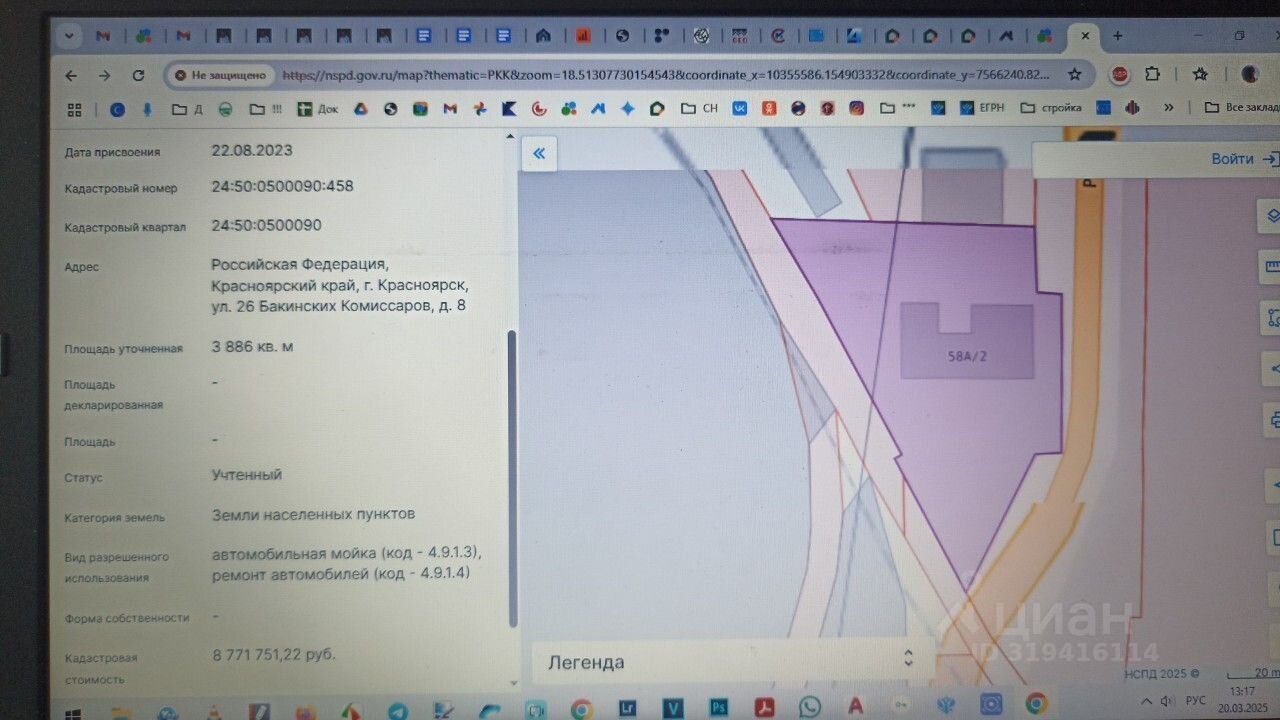1280x720 pixels.
Task: Select the cadastral number 24:50:0500090:458
Action: pyautogui.click(x=282, y=187)
